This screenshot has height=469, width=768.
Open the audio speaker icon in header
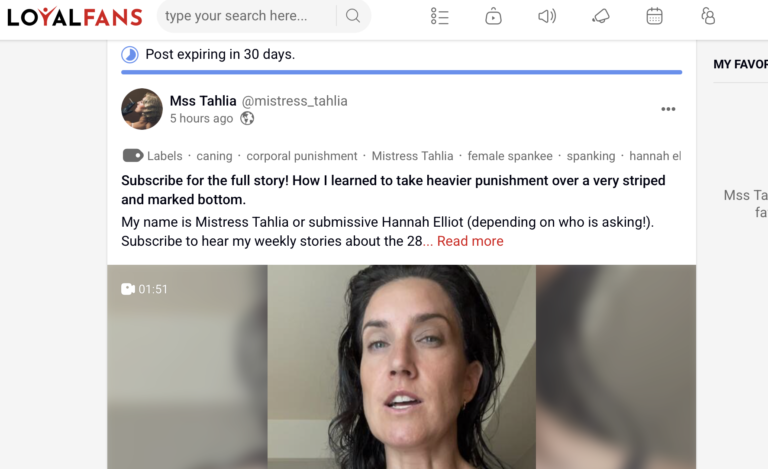click(x=547, y=16)
